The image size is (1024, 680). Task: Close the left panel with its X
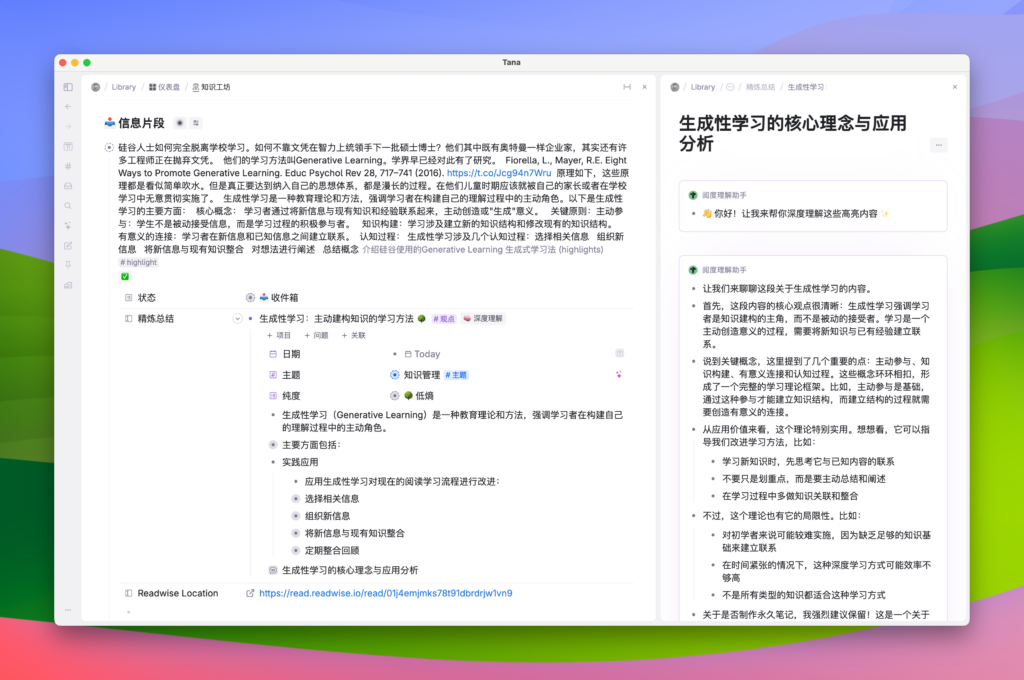645,87
